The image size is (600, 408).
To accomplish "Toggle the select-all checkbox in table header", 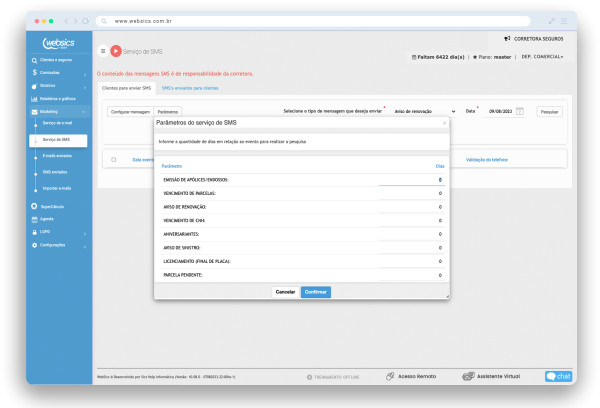I will (x=114, y=160).
